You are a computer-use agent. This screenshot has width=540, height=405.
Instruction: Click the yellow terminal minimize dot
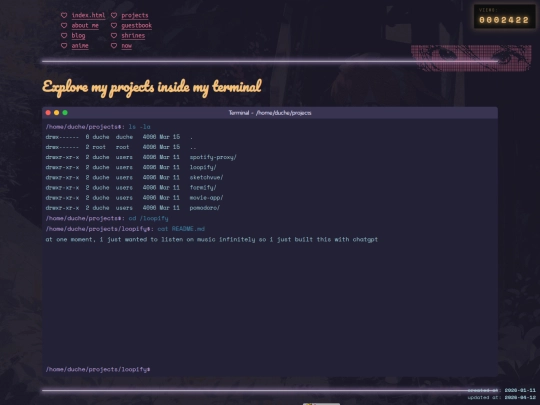[56, 113]
